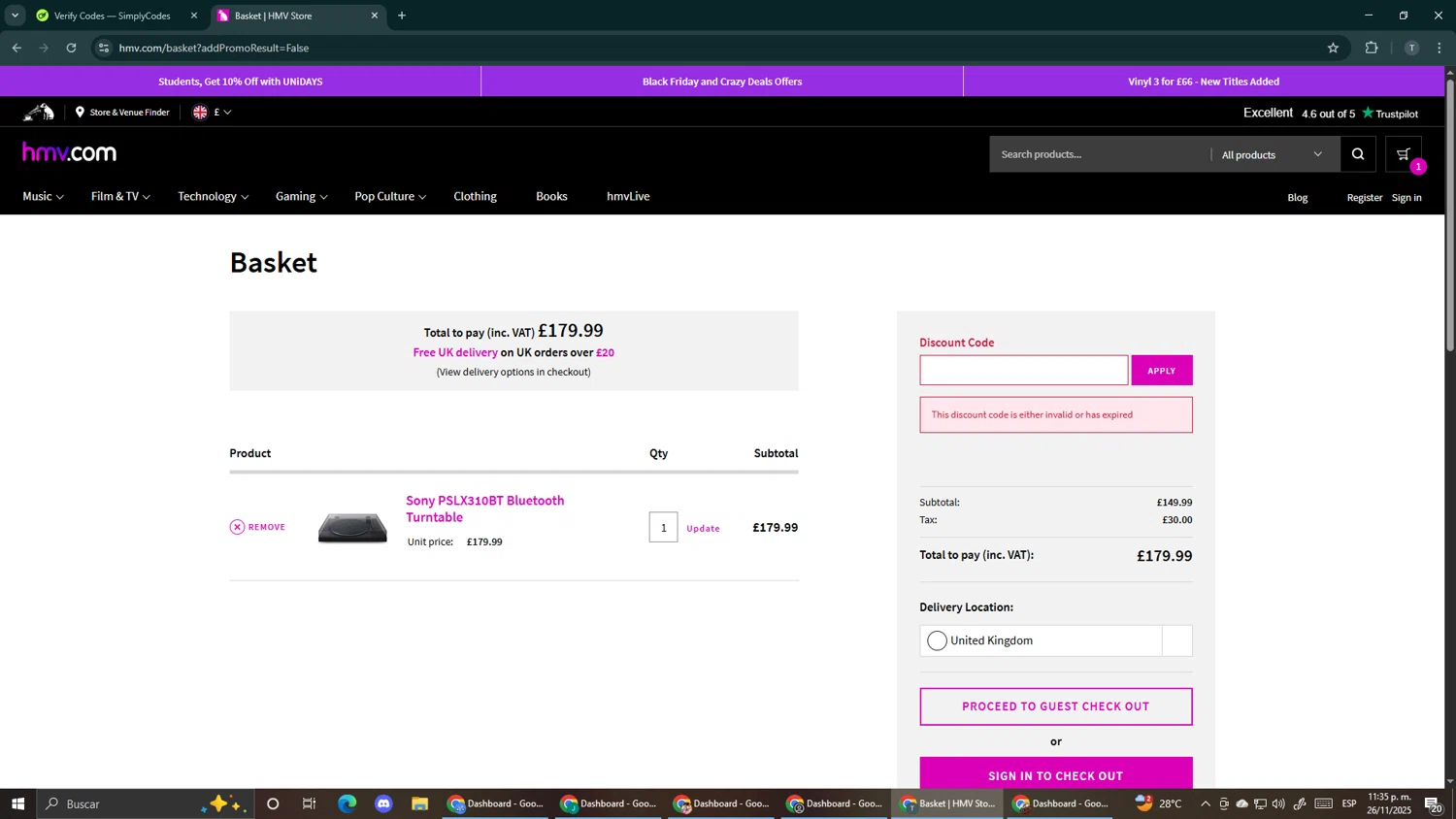The width and height of the screenshot is (1456, 819).
Task: Go back with the browser back arrow
Action: (17, 48)
